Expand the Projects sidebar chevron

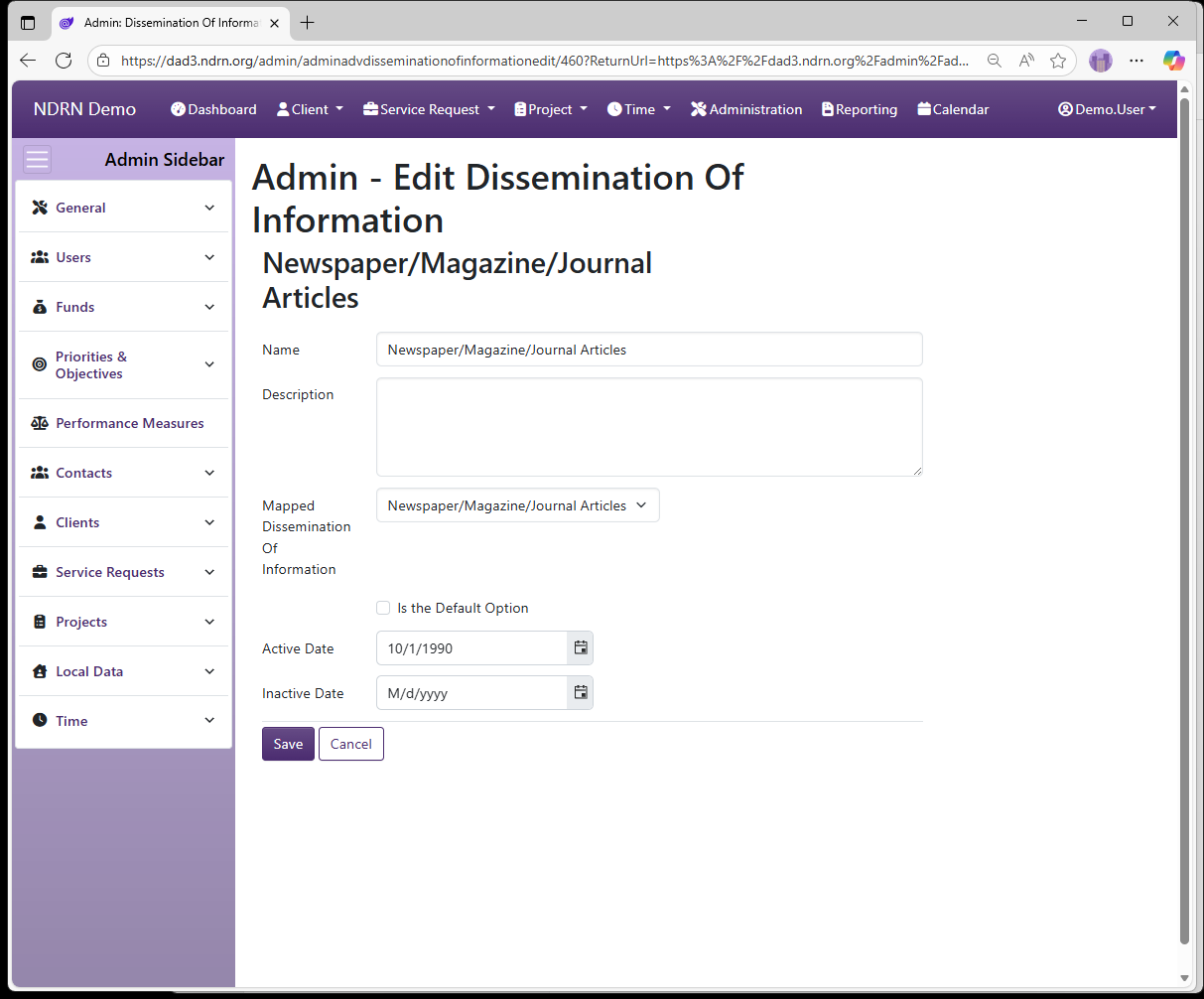pos(209,622)
